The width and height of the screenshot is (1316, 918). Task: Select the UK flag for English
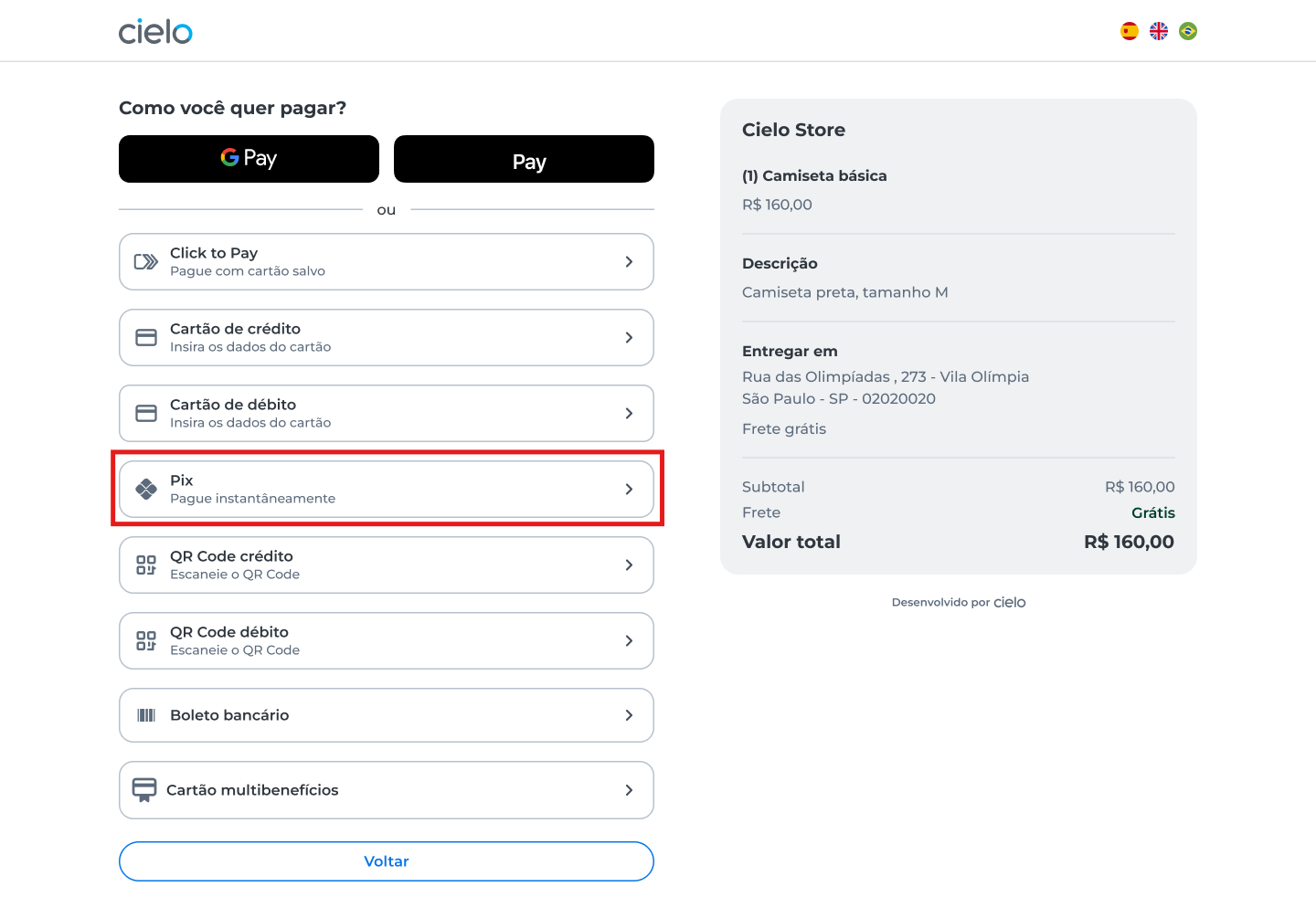pyautogui.click(x=1159, y=31)
